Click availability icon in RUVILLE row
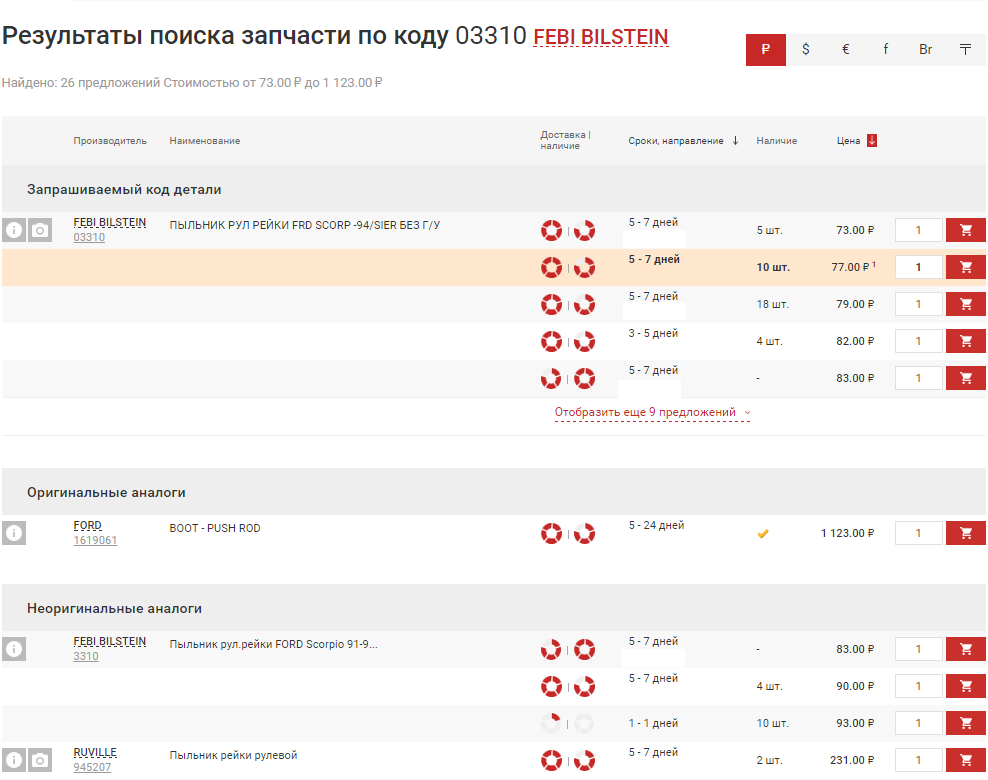 coord(584,760)
